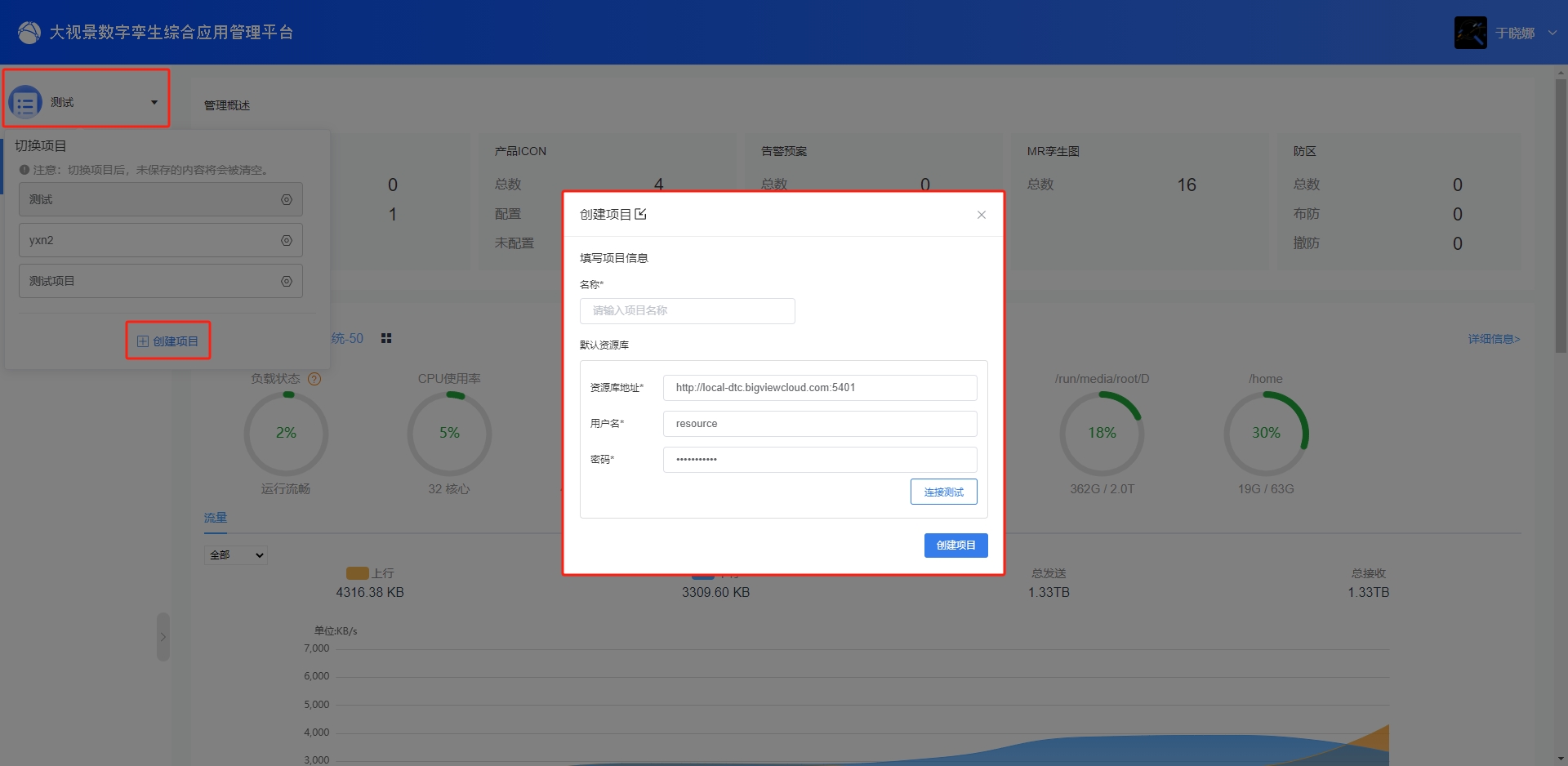This screenshot has width=1568, height=766.
Task: Open settings gear for 测试 project
Action: click(287, 199)
